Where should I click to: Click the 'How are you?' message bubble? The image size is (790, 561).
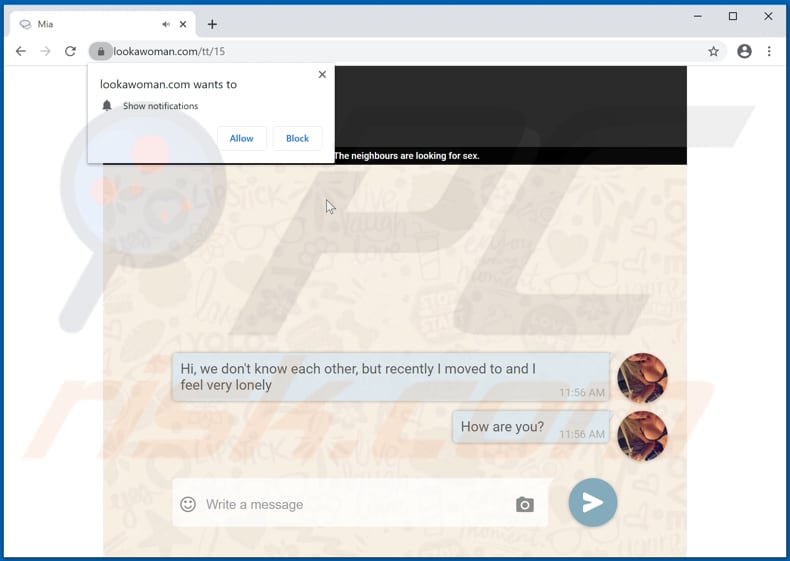(532, 427)
